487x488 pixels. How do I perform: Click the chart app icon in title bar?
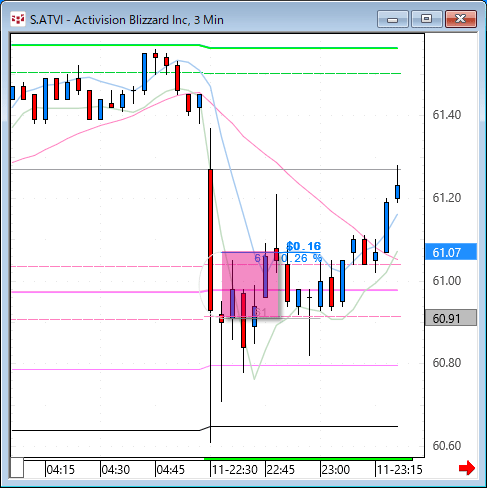18,20
